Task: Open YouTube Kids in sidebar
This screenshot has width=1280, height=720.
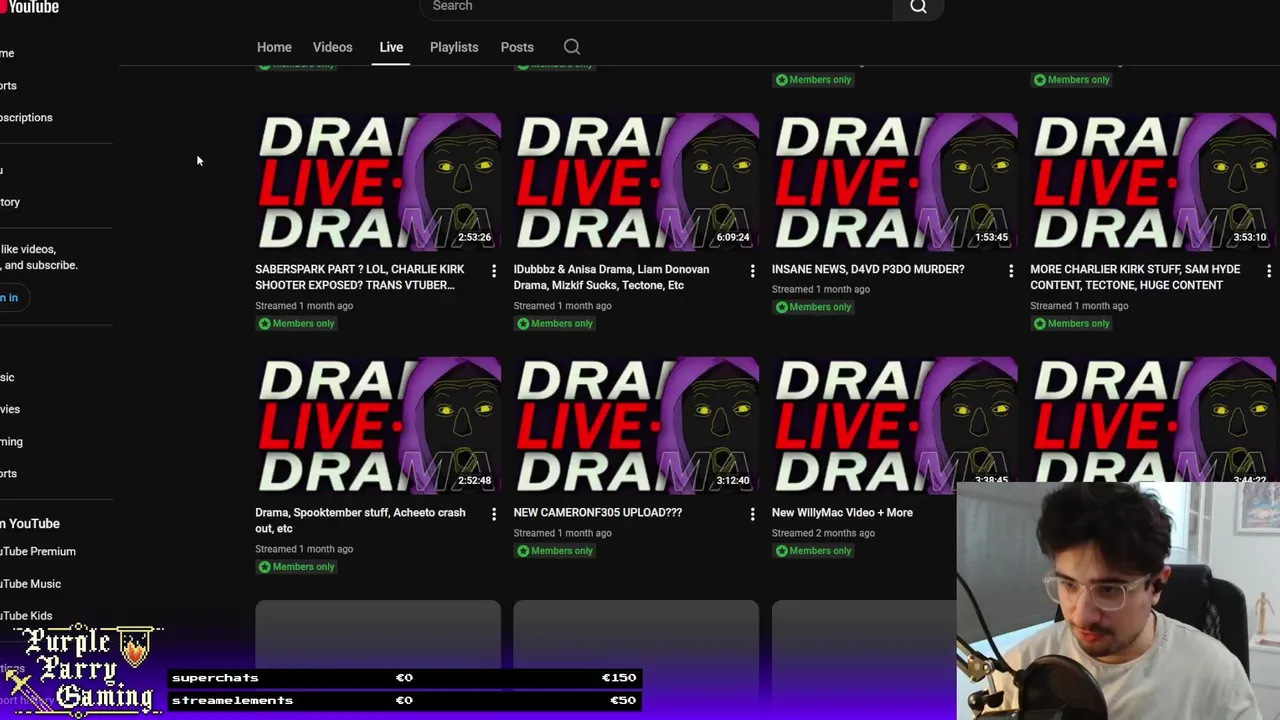Action: (27, 616)
